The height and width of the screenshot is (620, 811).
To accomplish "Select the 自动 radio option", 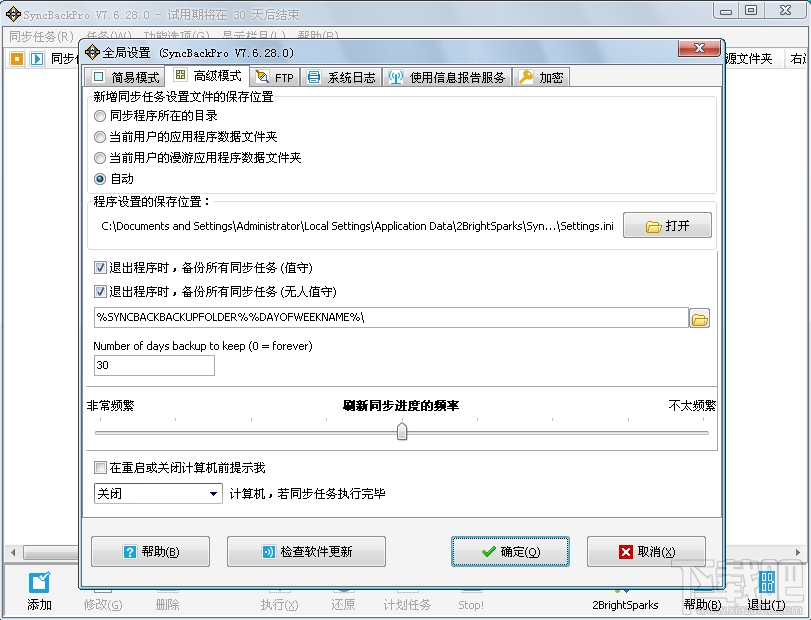I will click(x=100, y=178).
